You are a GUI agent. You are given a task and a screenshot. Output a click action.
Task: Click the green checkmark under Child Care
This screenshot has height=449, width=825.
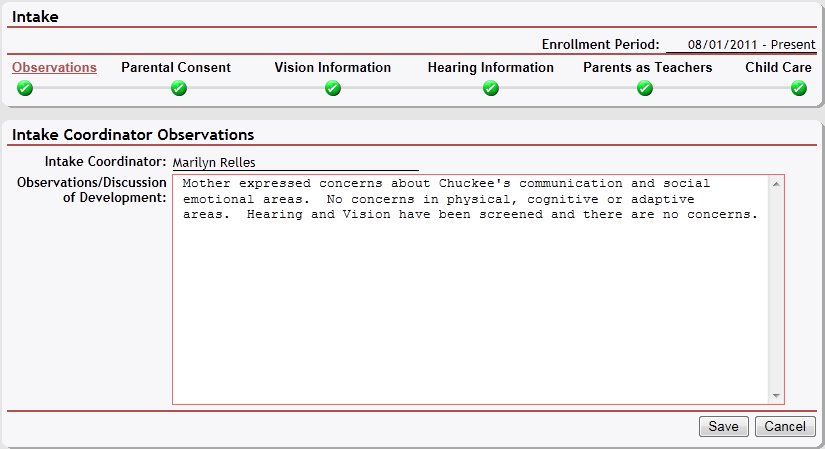799,88
